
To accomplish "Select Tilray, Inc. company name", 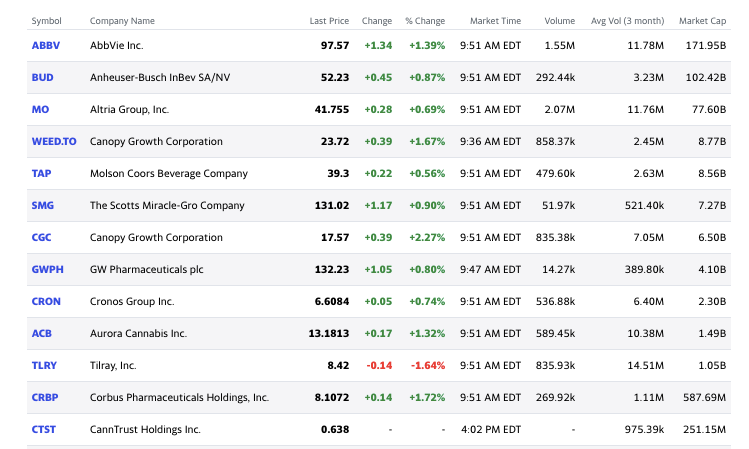I will point(113,365).
